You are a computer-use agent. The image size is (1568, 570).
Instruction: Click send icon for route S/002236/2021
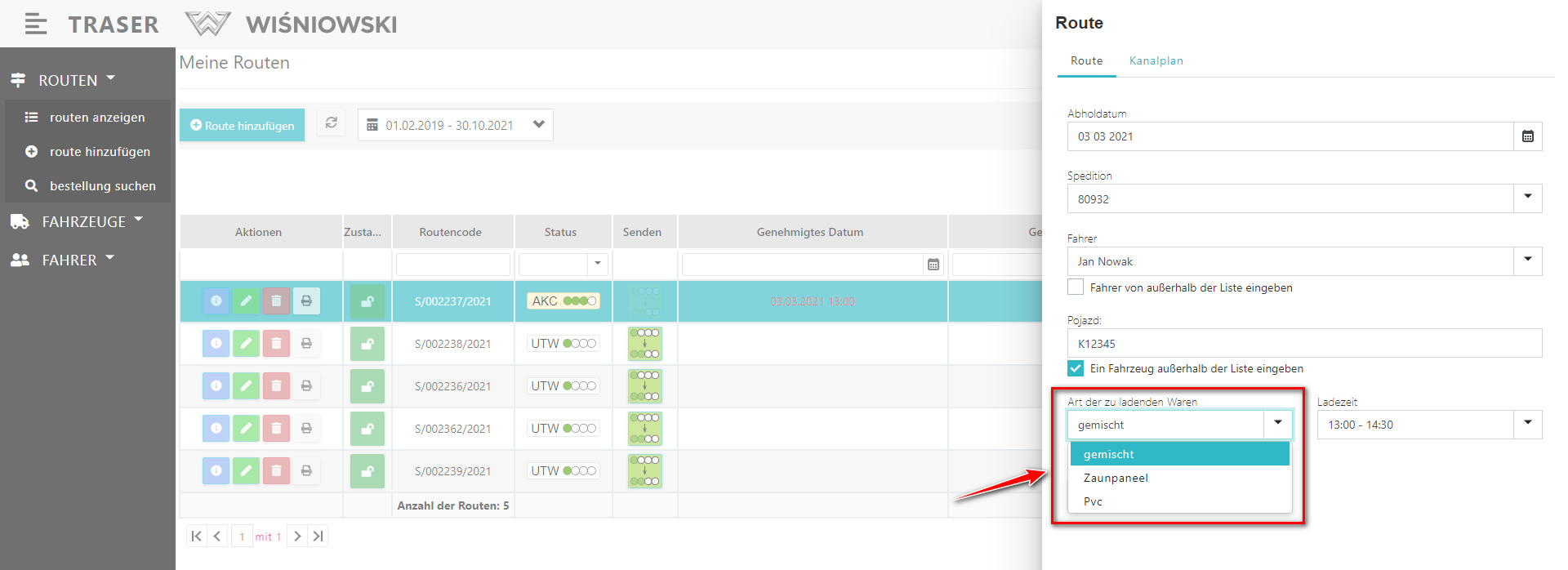click(x=644, y=386)
